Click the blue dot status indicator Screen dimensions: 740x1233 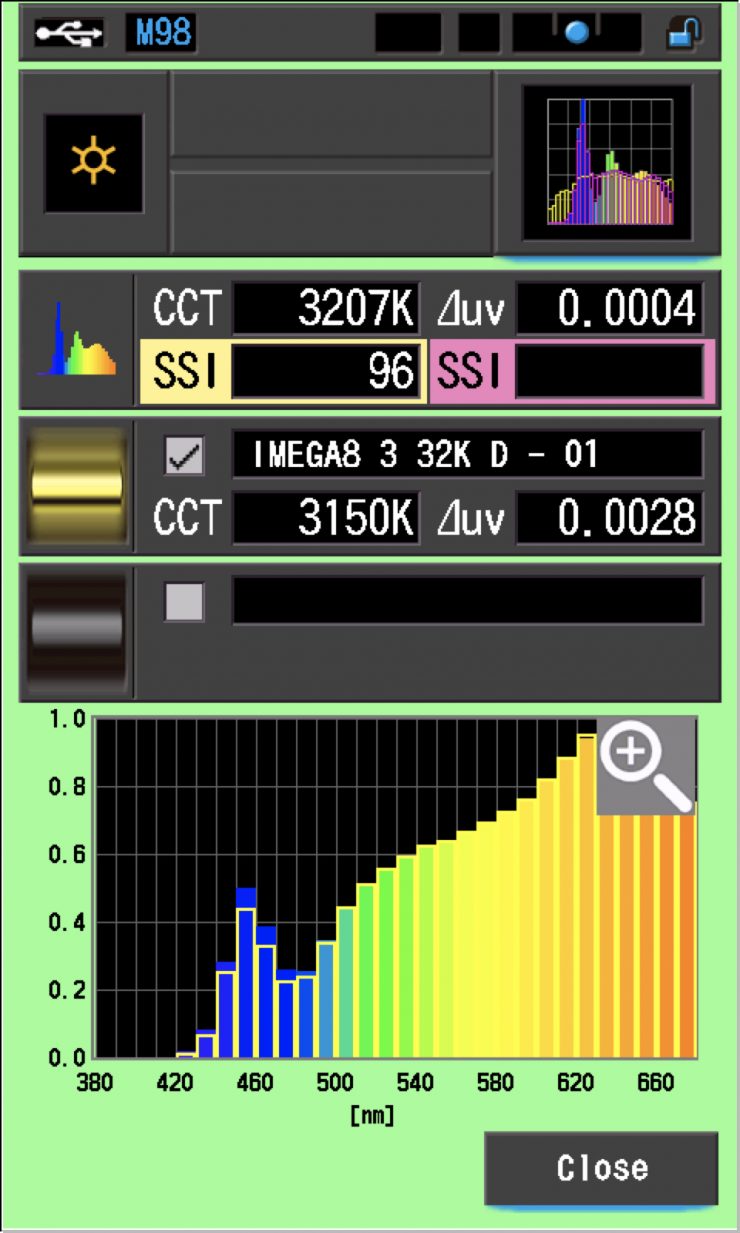click(577, 34)
